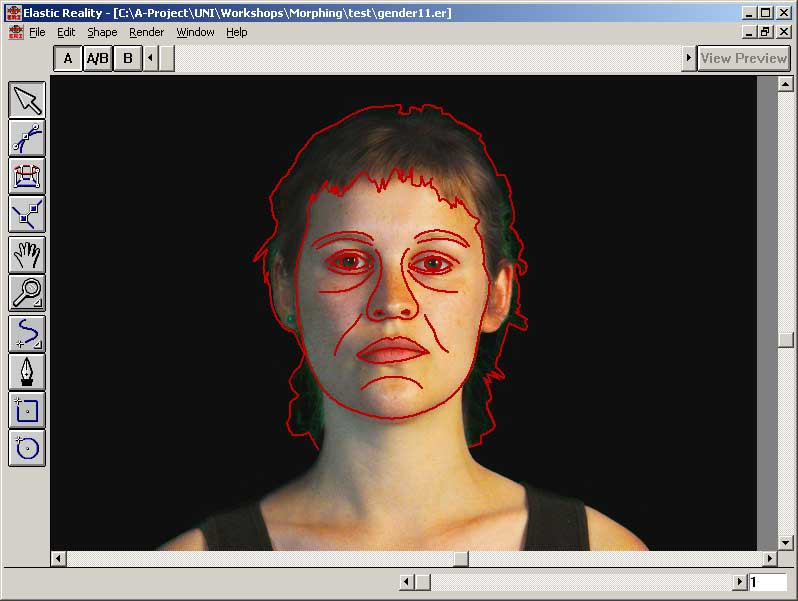The height and width of the screenshot is (601, 798).
Task: Switch view to image B
Action: click(128, 59)
